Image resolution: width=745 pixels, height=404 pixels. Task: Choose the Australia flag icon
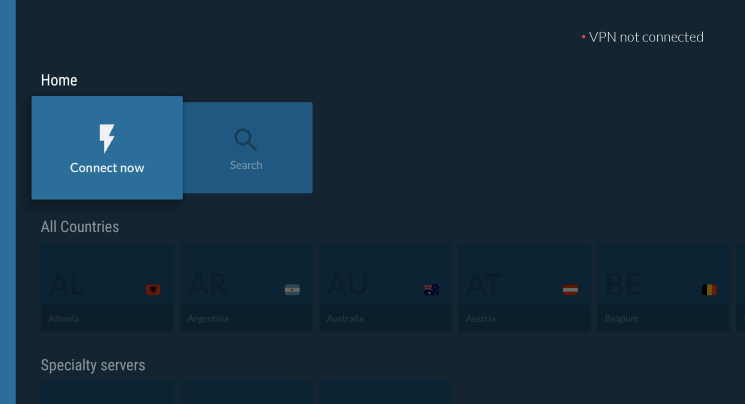click(x=431, y=290)
